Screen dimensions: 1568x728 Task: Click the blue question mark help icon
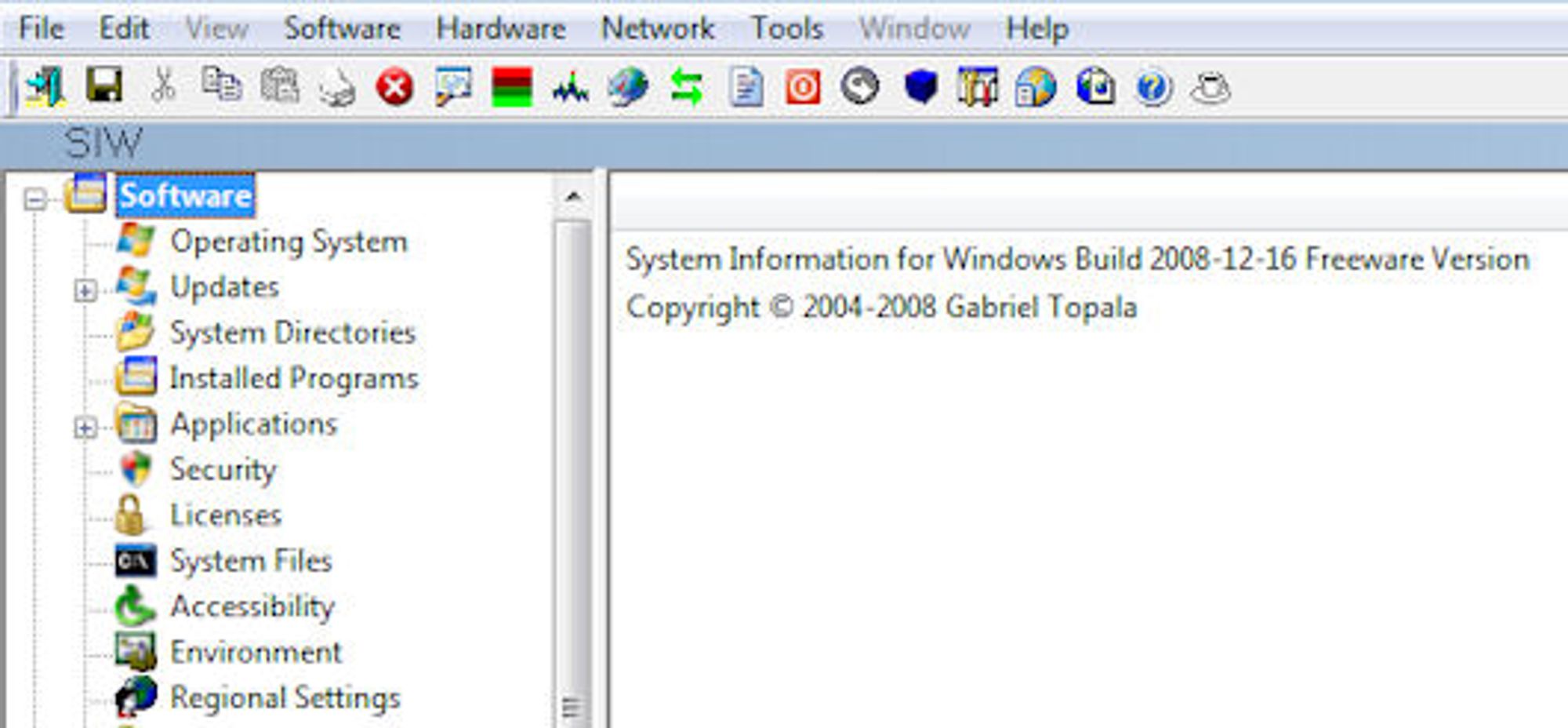[x=1152, y=87]
